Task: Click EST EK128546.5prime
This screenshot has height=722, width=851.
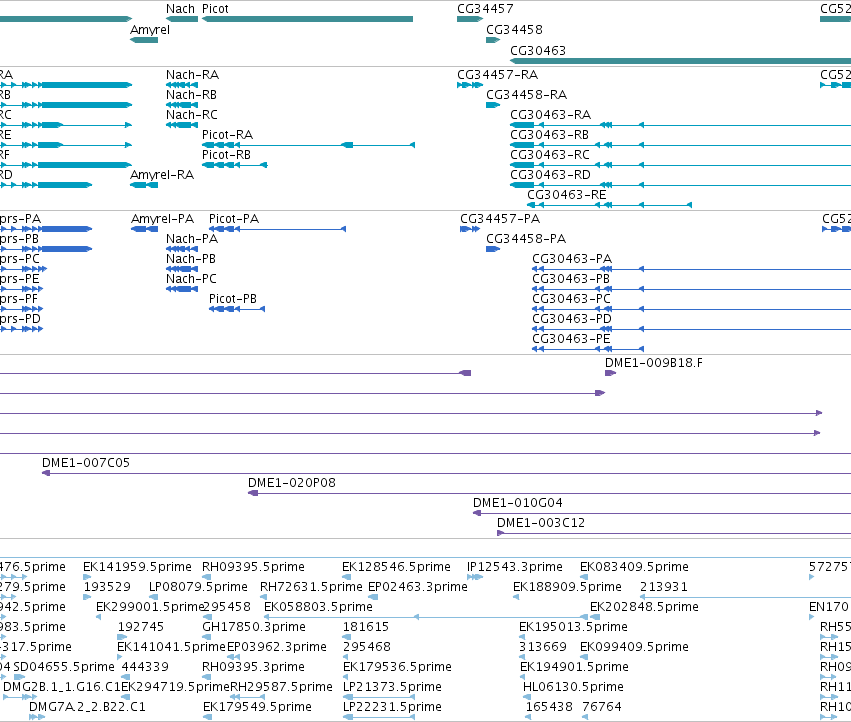Action: [x=396, y=567]
